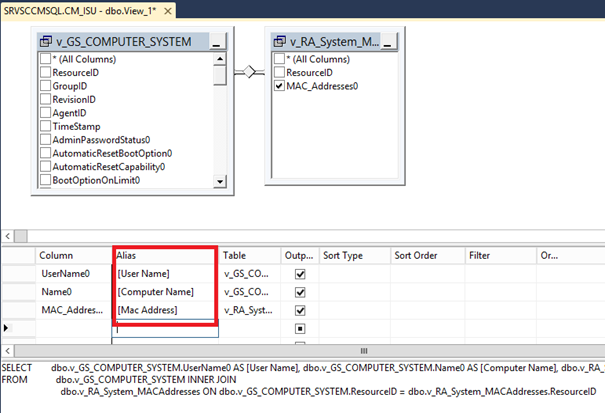
Task: Check the TimeStamp column
Action: tap(46, 126)
